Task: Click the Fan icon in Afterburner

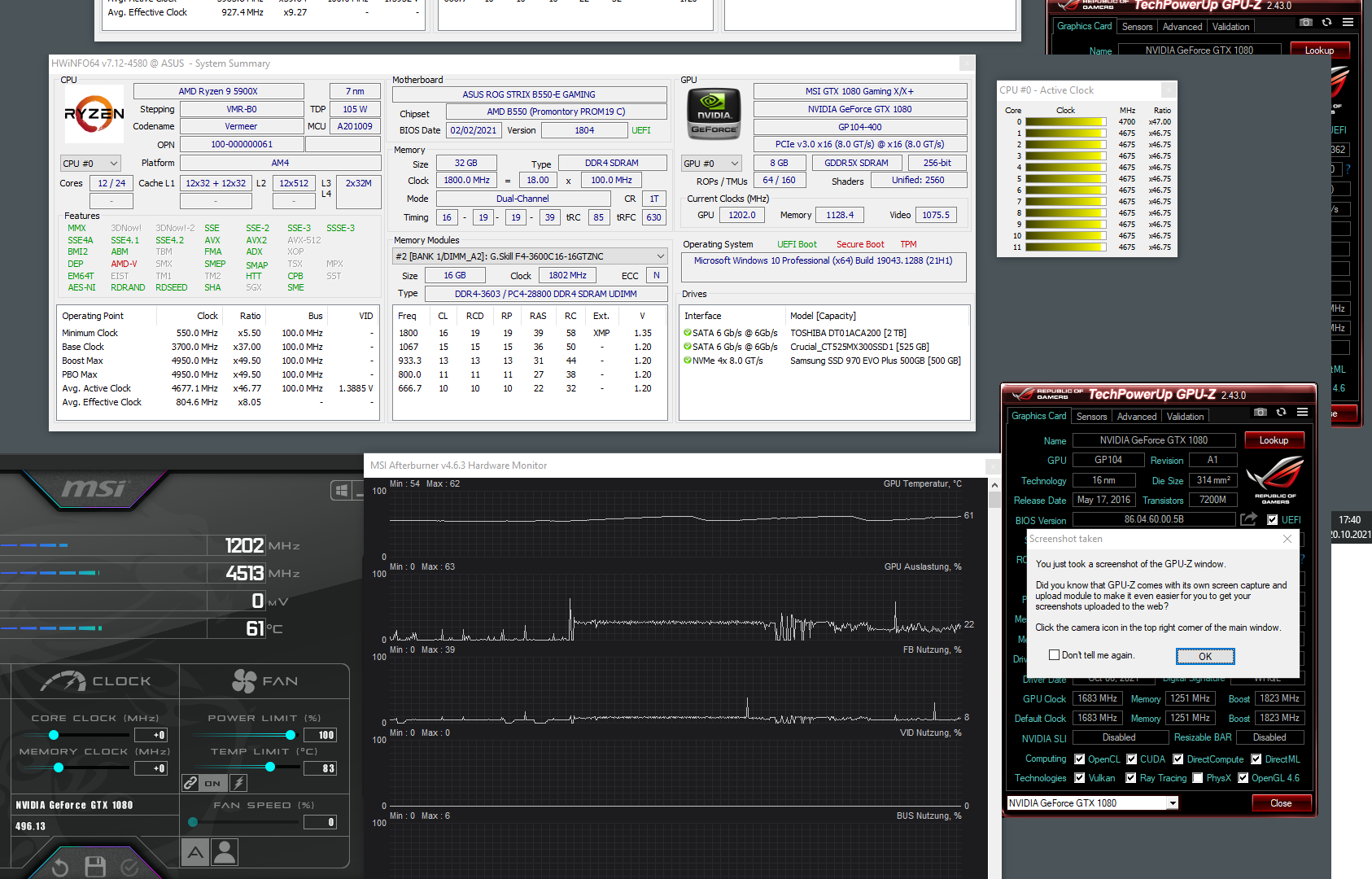Action: (244, 681)
